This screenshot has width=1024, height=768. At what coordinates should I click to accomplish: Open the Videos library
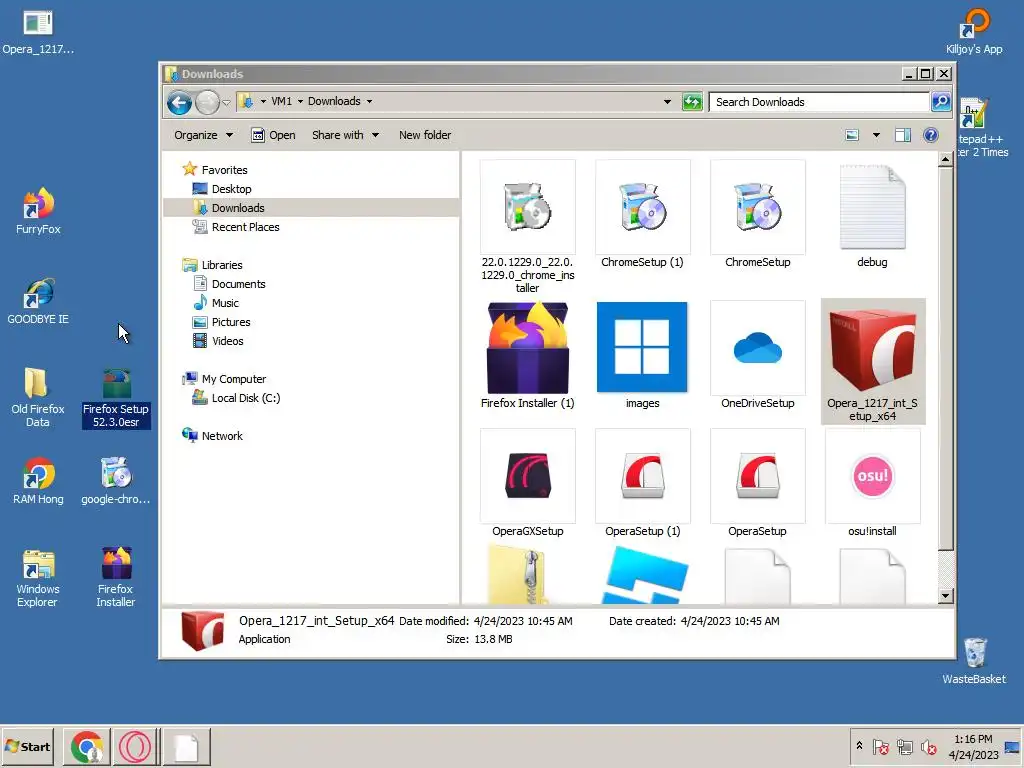tap(227, 341)
